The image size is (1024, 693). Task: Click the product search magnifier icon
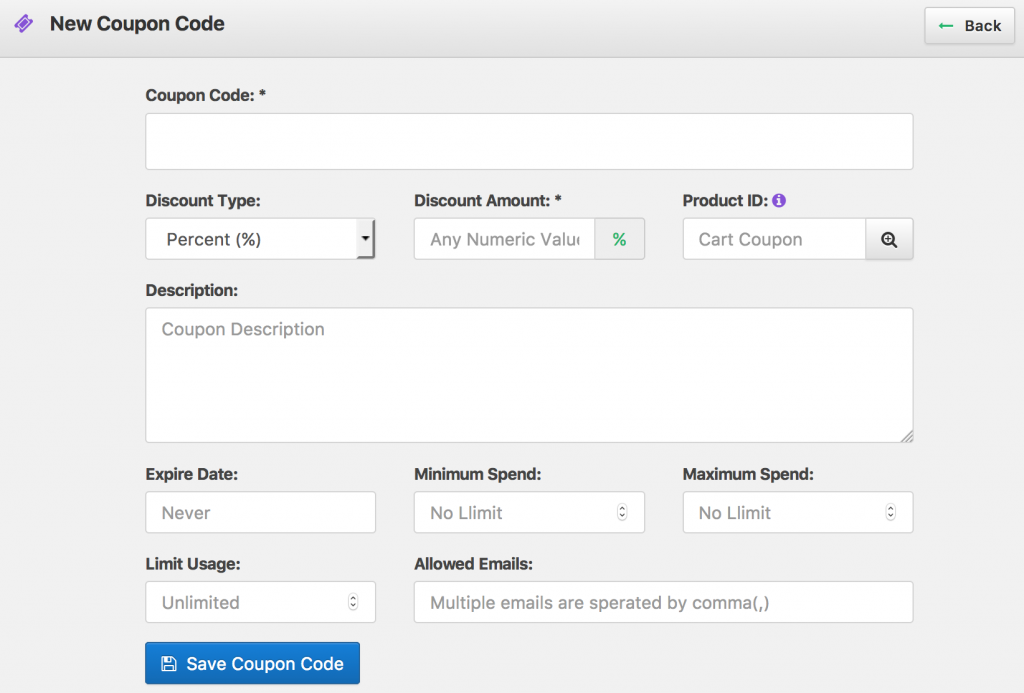coord(889,240)
